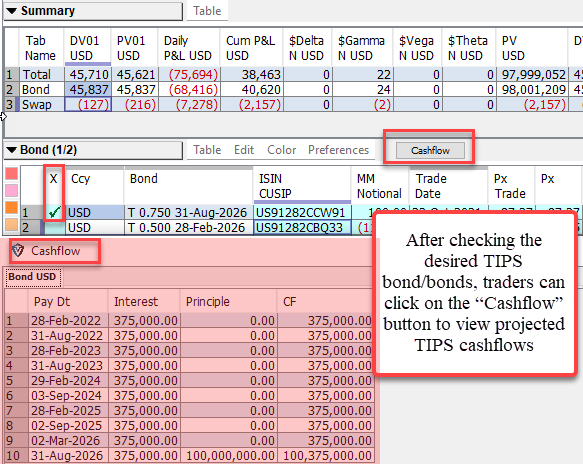Click the Principle column header

click(x=228, y=302)
